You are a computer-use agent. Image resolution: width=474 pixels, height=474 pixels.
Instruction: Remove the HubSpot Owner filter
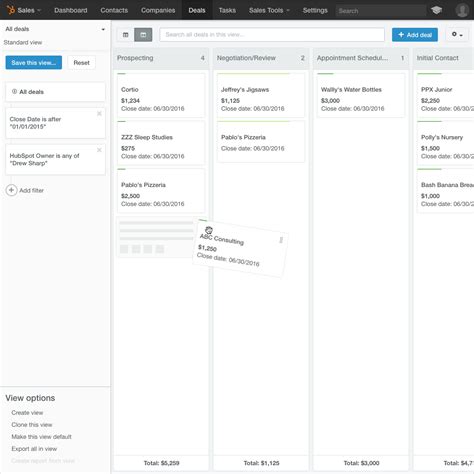pyautogui.click(x=99, y=150)
